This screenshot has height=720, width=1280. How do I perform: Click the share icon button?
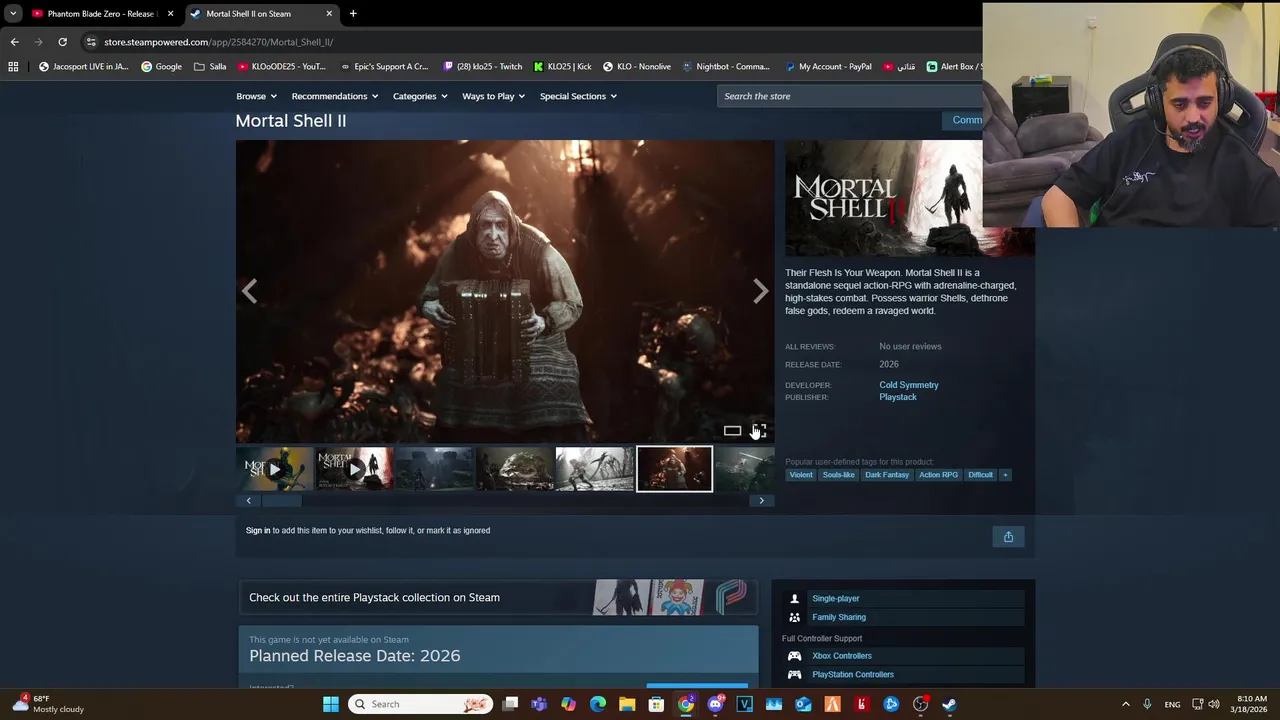point(1008,537)
